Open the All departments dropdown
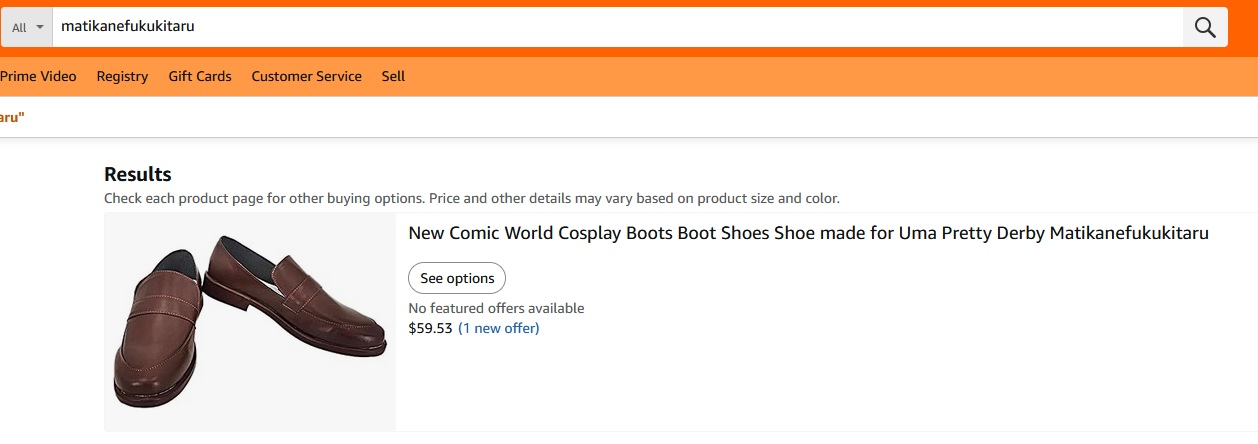 [27, 27]
